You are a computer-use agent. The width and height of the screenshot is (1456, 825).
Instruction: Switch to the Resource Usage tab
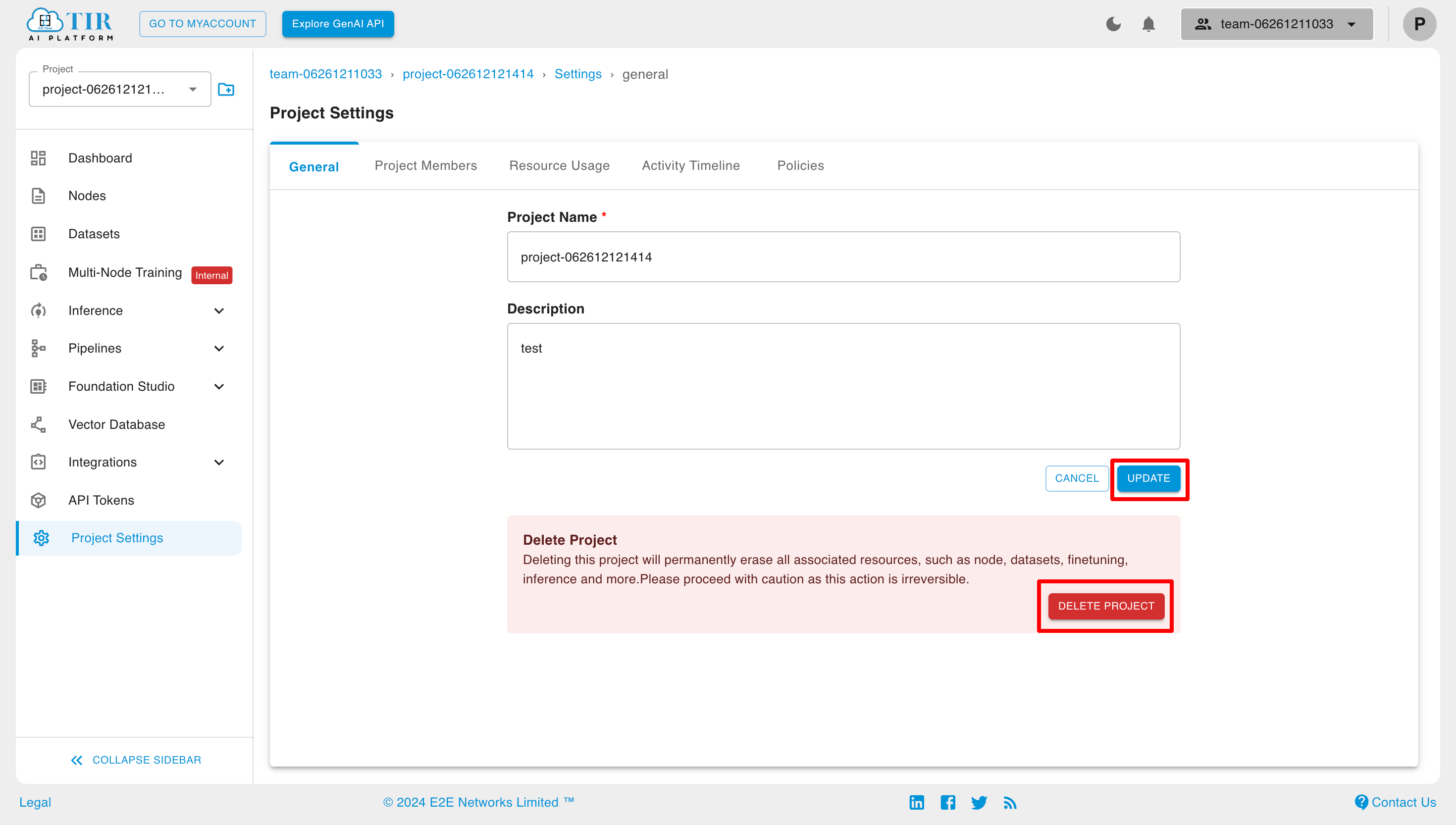pos(559,165)
